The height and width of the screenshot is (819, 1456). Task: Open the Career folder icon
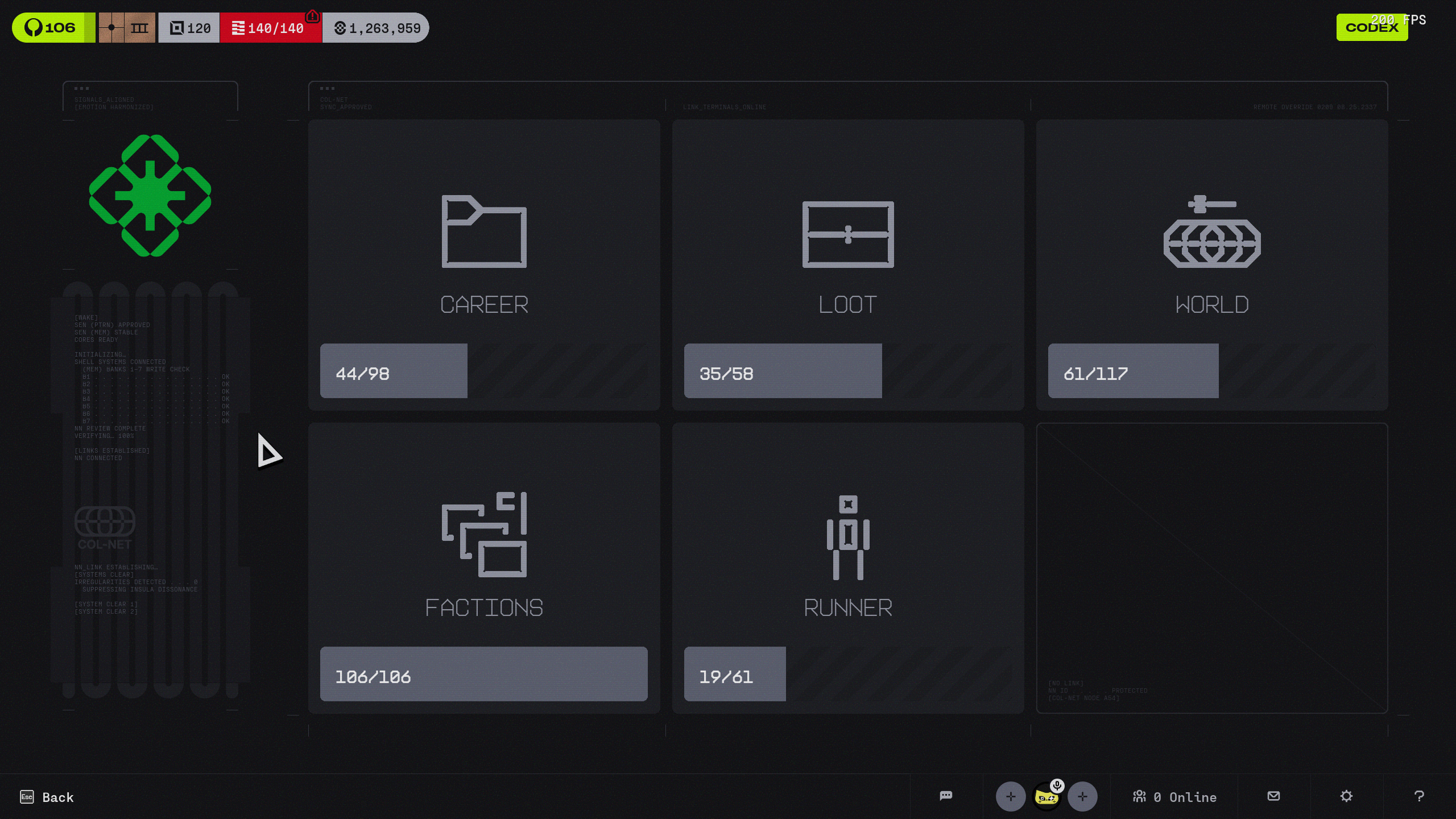pyautogui.click(x=484, y=231)
